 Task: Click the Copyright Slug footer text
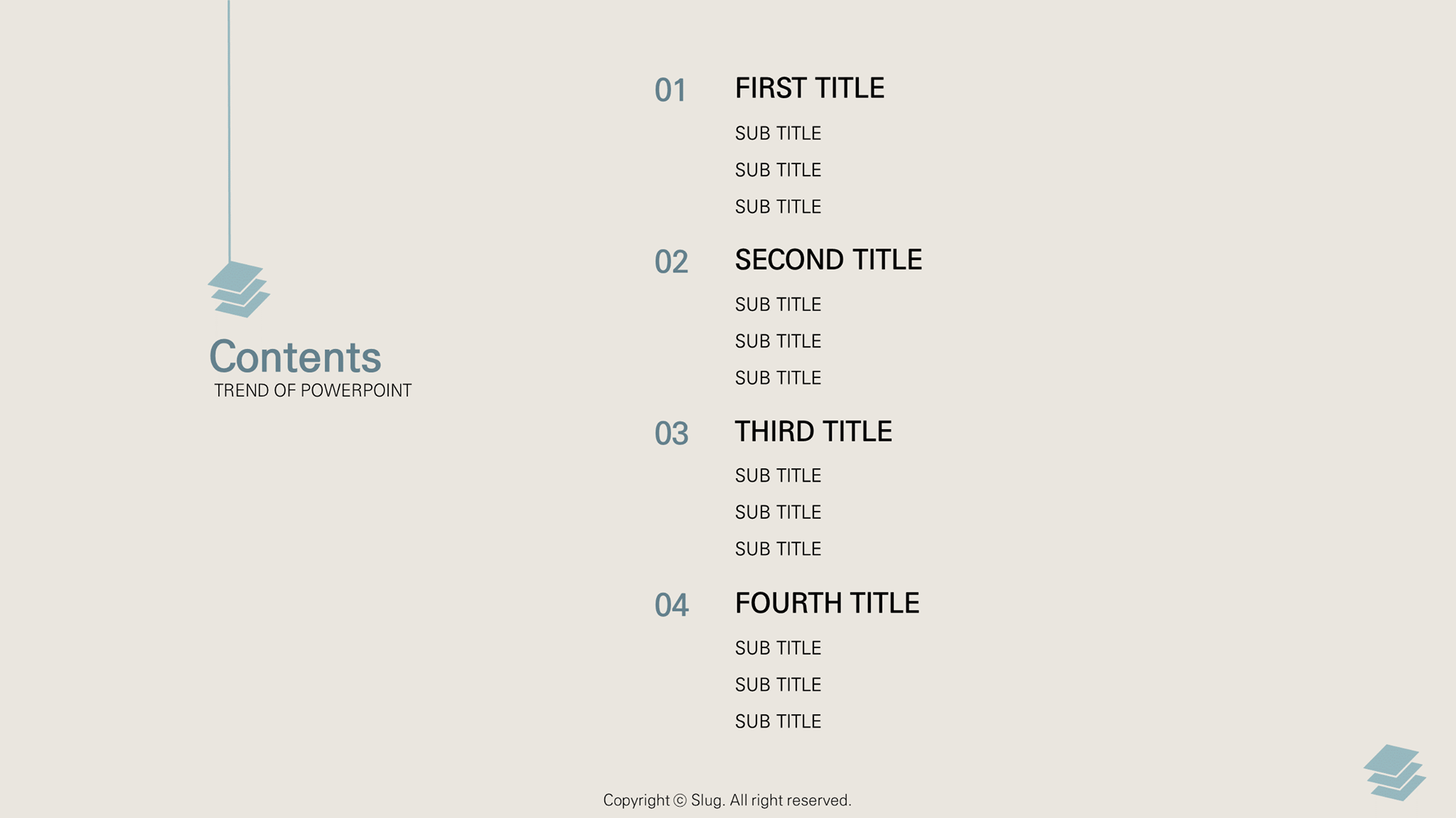(727, 800)
